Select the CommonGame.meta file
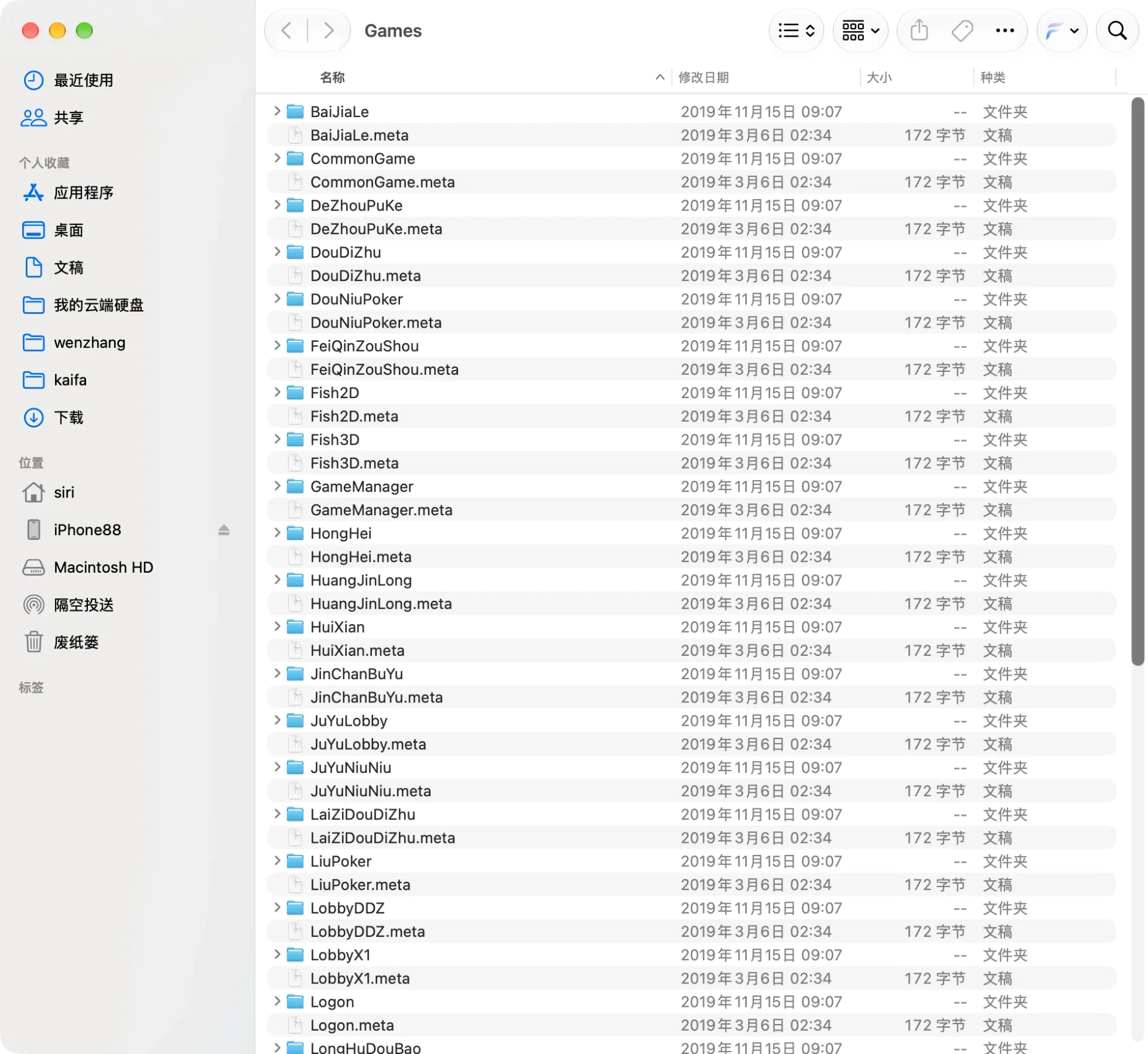This screenshot has width=1148, height=1054. tap(692, 182)
